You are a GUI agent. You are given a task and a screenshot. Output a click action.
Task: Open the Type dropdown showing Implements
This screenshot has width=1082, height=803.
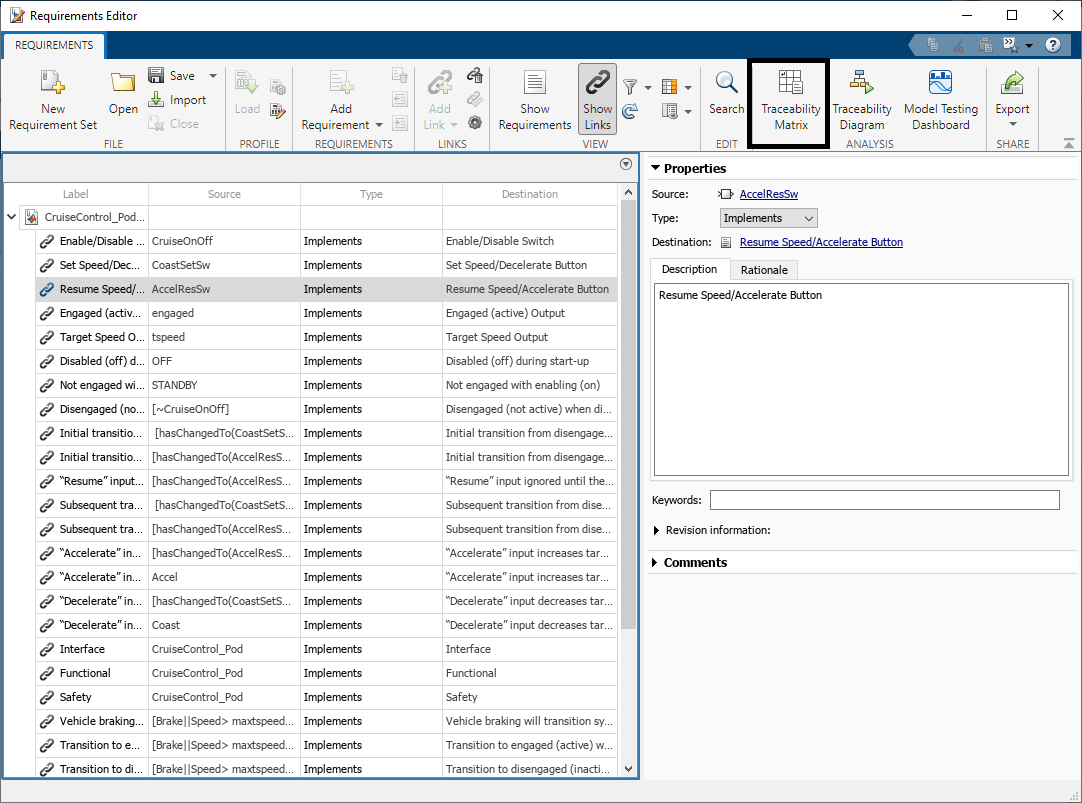(x=768, y=218)
